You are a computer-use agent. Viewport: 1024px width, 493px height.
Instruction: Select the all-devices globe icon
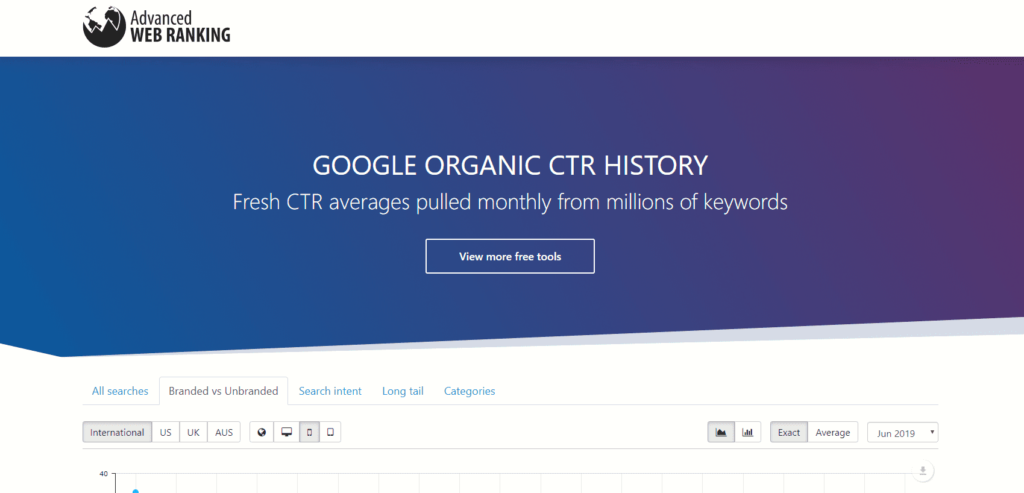[261, 432]
